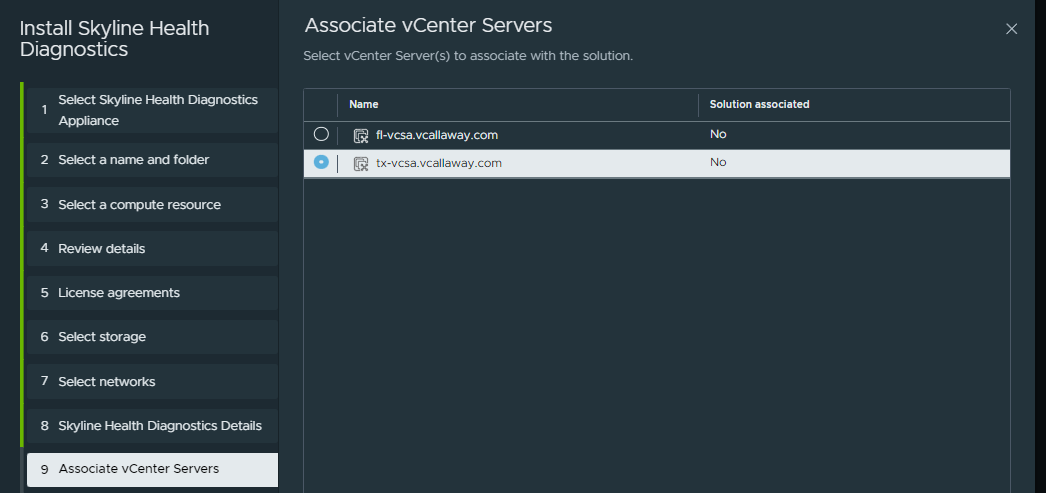
Task: Click the 'No' value in fl-vcsa row
Action: (718, 134)
